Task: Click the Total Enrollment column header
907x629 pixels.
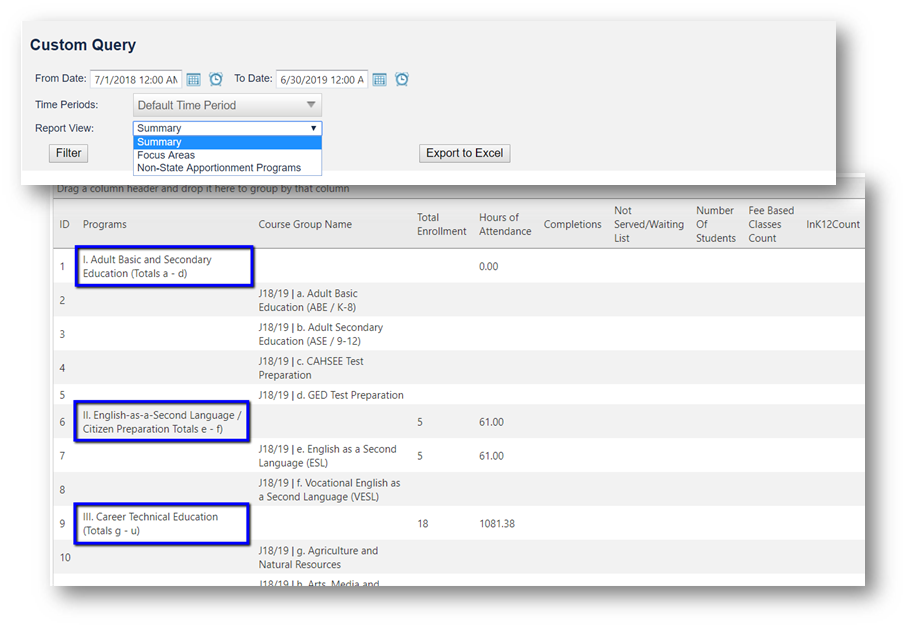Action: click(441, 225)
